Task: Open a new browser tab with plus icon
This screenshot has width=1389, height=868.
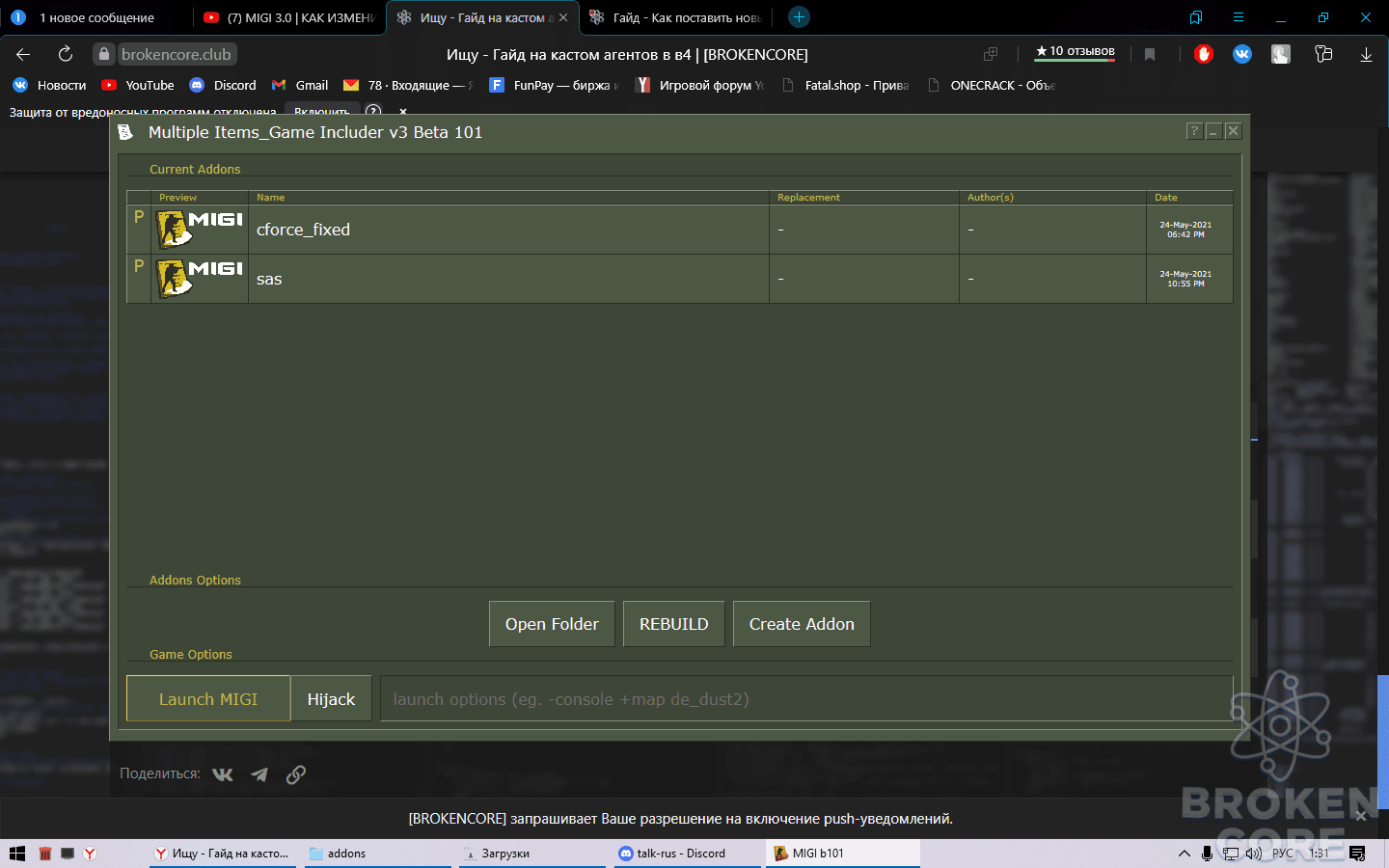Action: tap(799, 17)
